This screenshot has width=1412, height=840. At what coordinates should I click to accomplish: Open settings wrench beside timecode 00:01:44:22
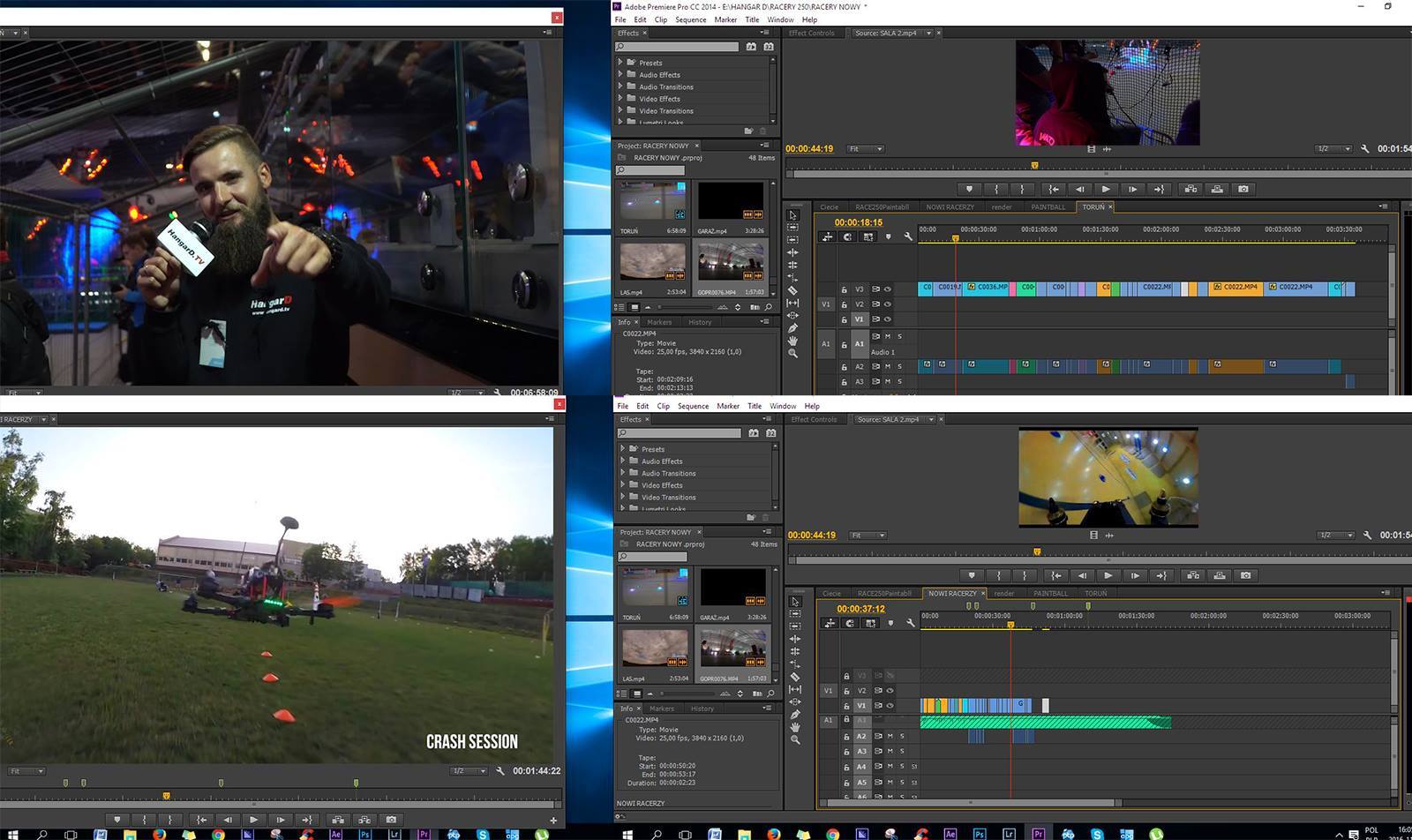coord(499,770)
